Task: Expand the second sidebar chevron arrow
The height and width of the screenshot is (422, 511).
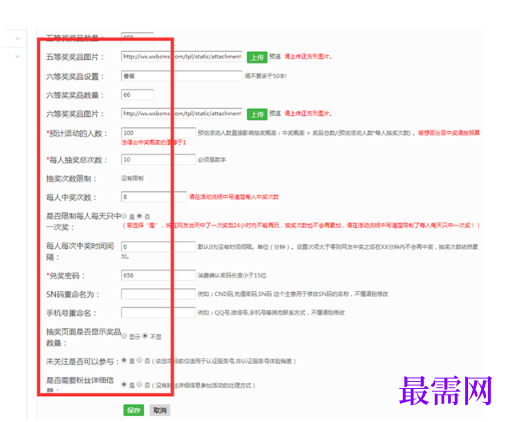Action: (x=18, y=56)
